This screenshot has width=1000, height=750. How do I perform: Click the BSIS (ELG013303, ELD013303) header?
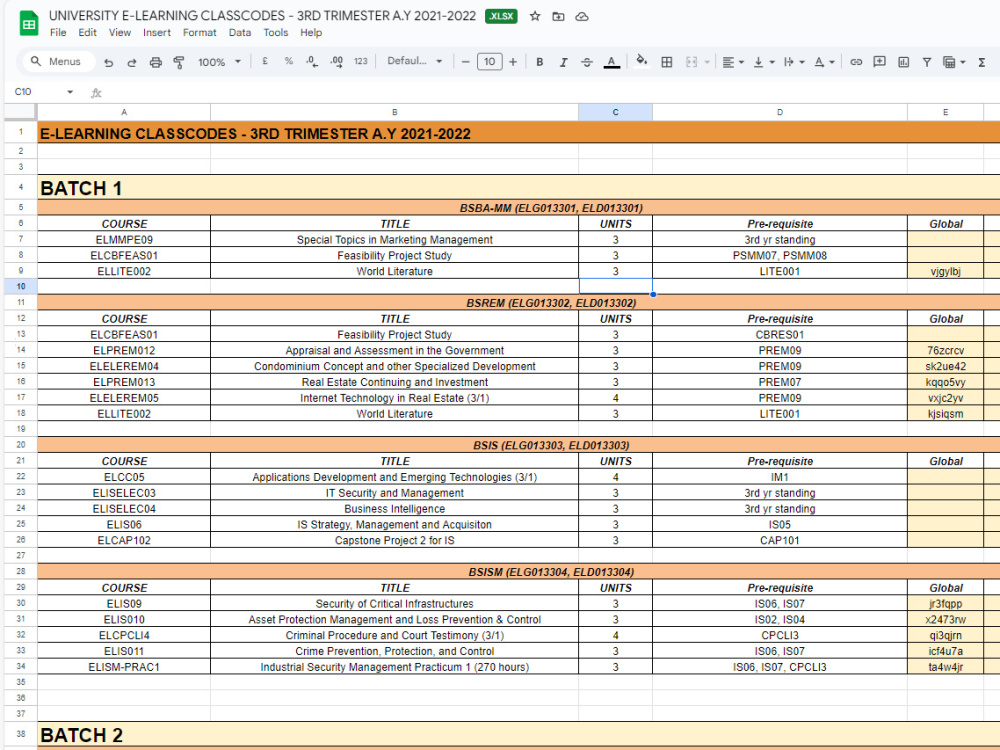[551, 445]
